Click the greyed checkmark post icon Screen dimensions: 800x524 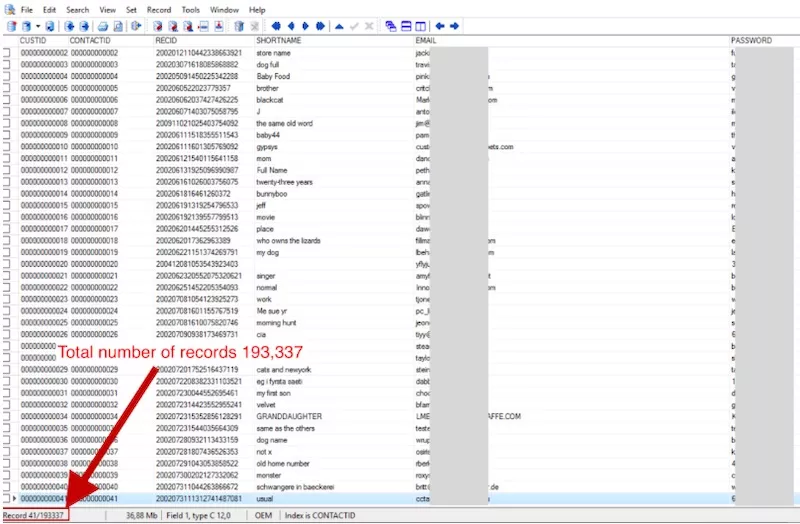pos(354,26)
